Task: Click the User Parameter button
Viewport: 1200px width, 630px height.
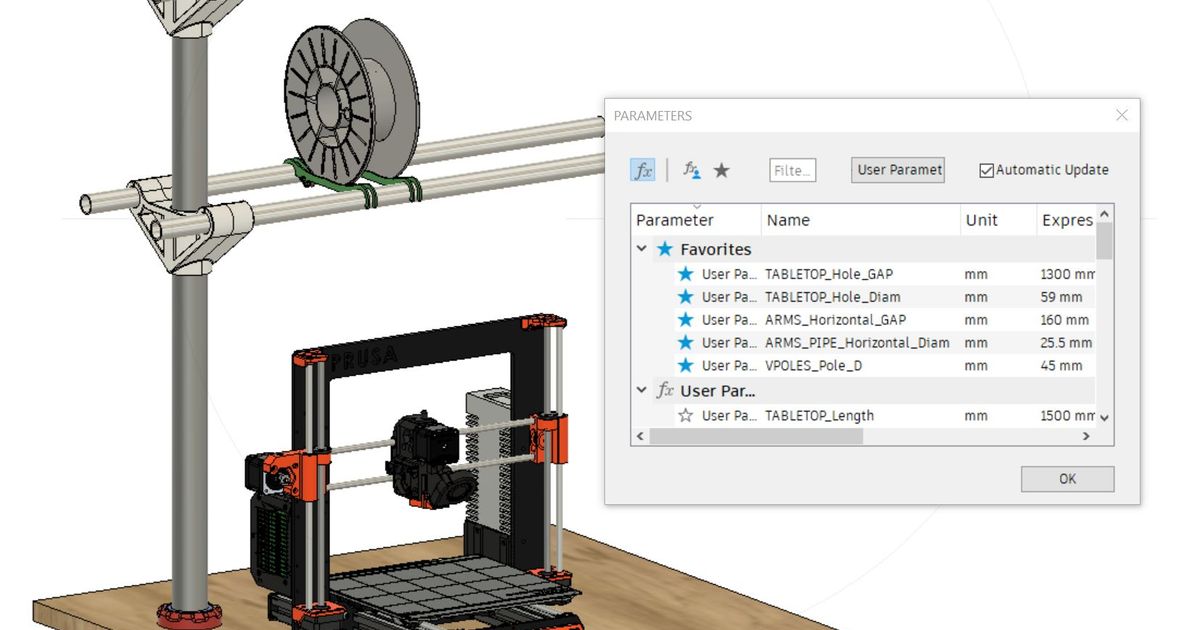Action: pyautogui.click(x=897, y=169)
